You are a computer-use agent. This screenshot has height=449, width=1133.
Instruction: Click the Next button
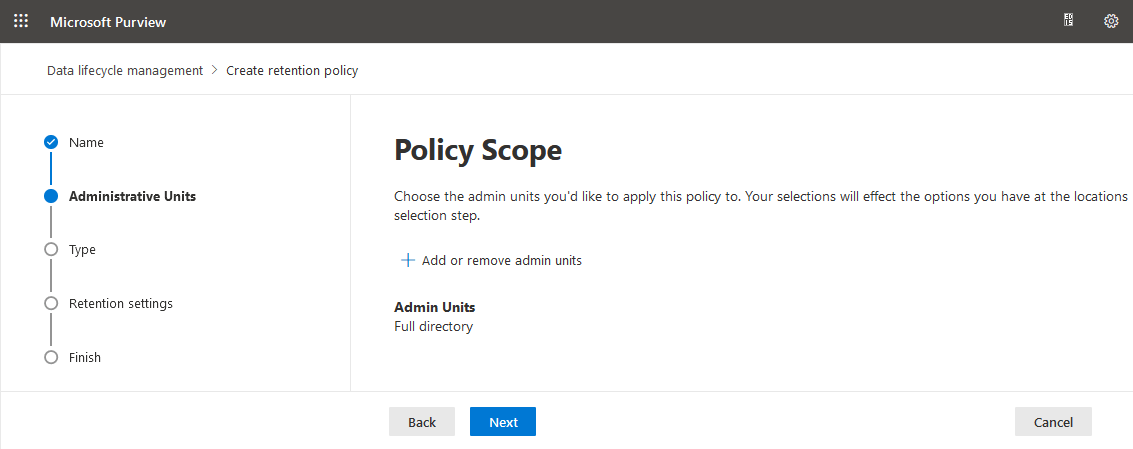click(503, 422)
